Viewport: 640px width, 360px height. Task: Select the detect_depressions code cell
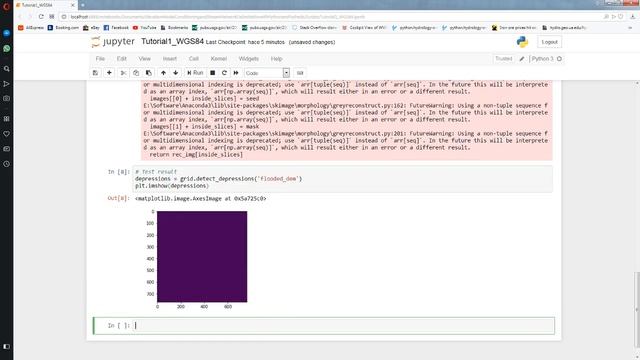(342, 179)
